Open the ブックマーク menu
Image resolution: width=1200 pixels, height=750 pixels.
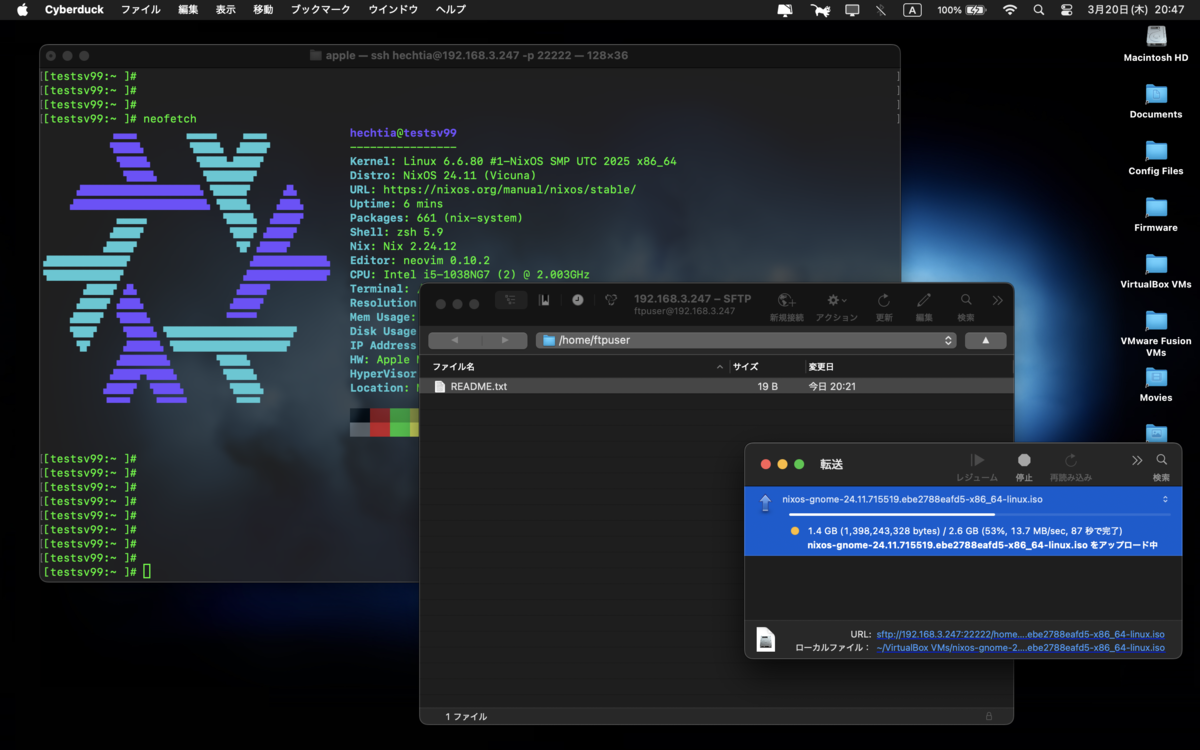[320, 9]
